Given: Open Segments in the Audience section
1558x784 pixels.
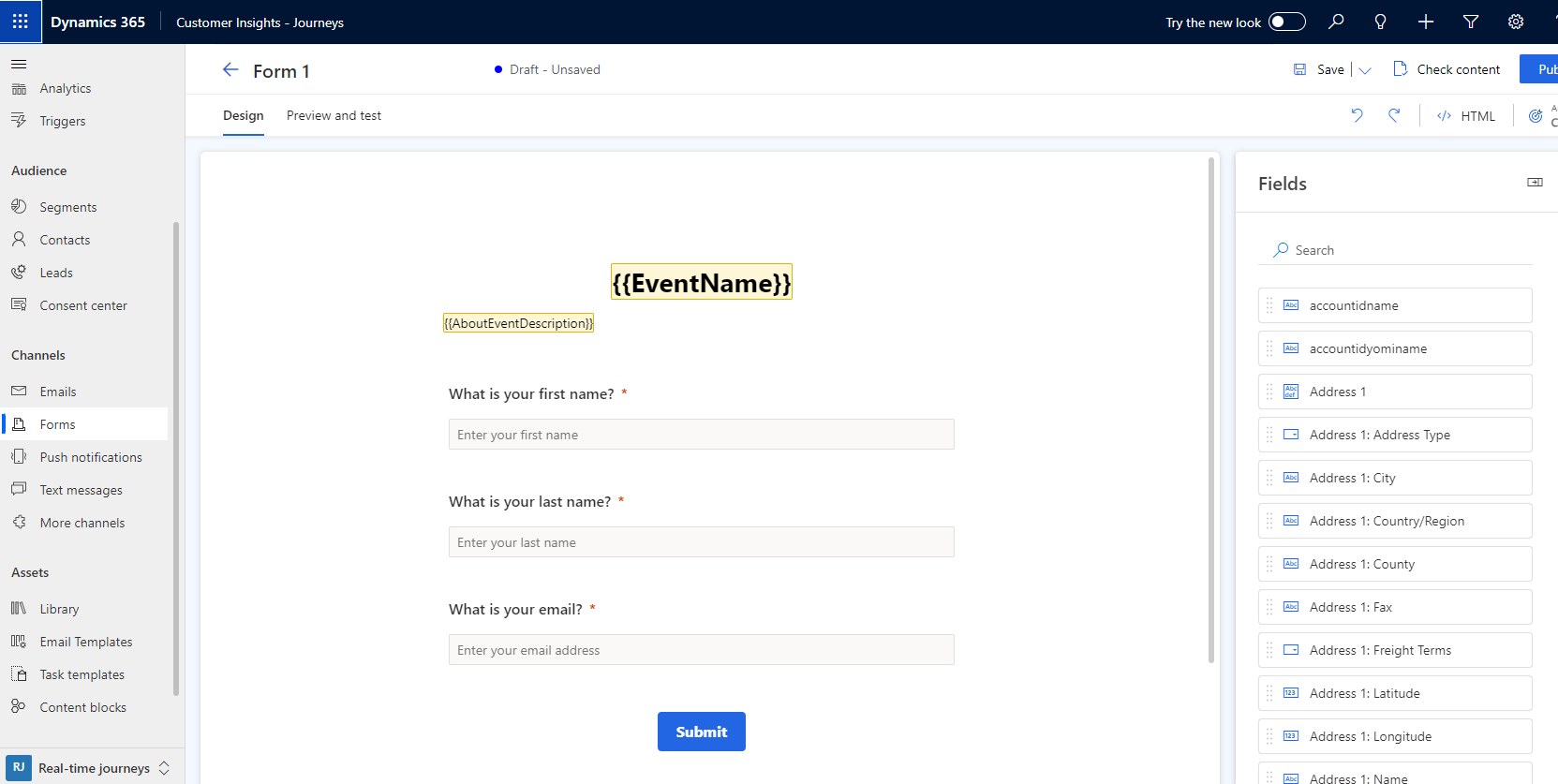Looking at the screenshot, I should [67, 207].
